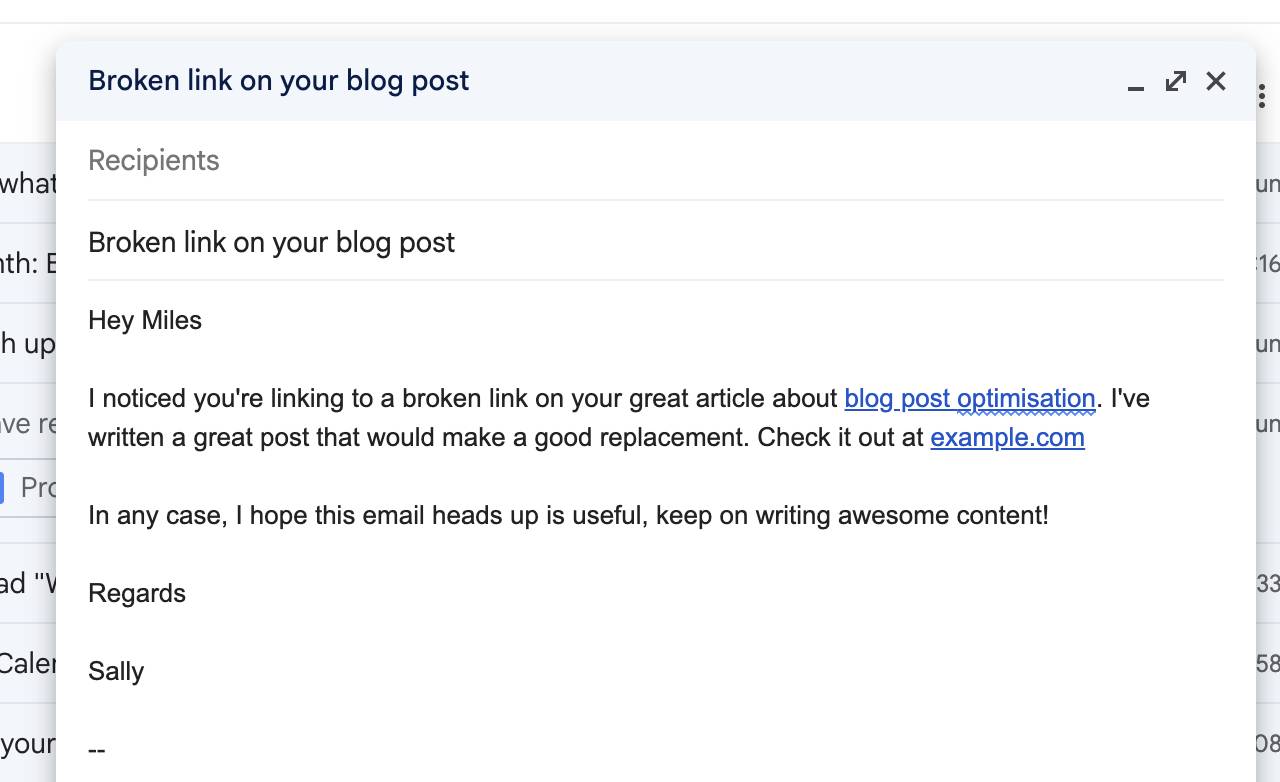Expand compose window to full screen
Screen dimensions: 1280x782
tap(1176, 81)
